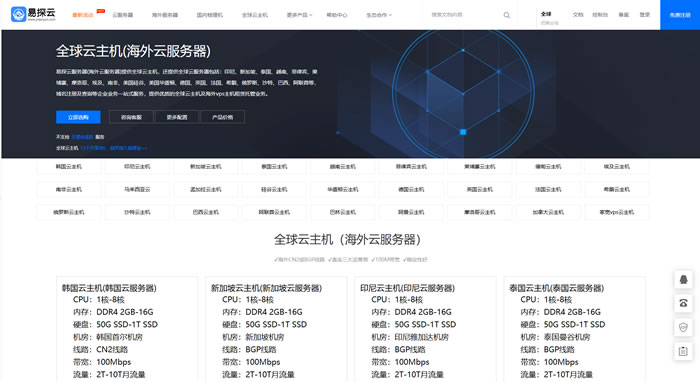Click the blue 立即选购 banner button
Viewport: 700px width, 382px height.
[78, 117]
